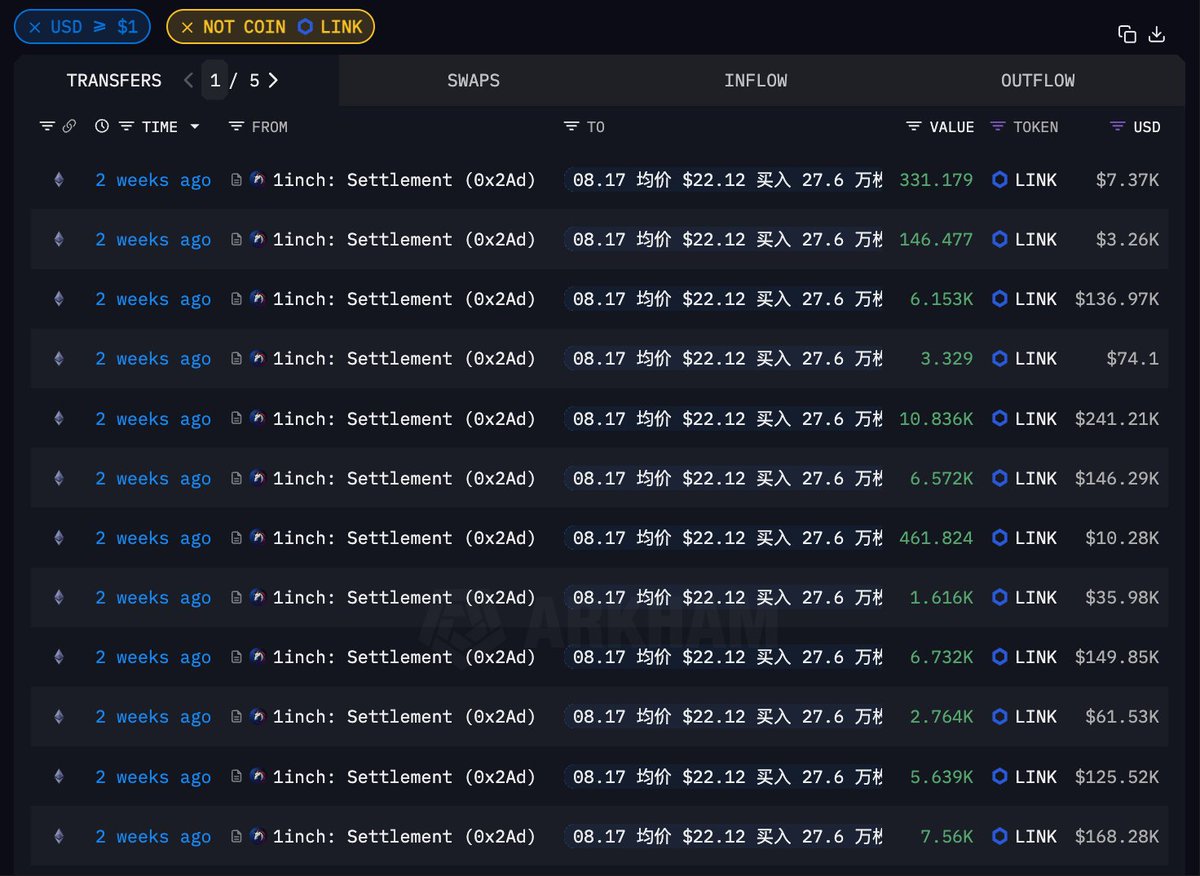Click 1inch logo in the $61.53K row

click(257, 717)
